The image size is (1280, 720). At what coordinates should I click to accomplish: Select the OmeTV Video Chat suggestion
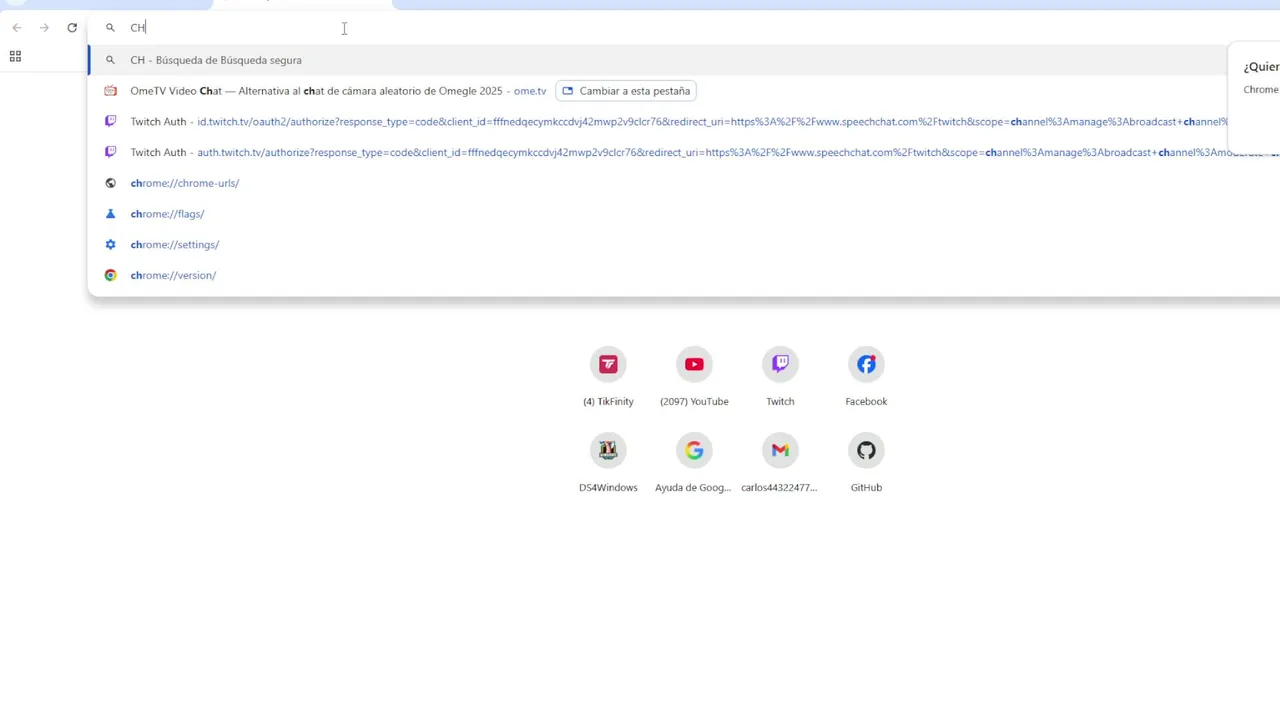tap(684, 91)
